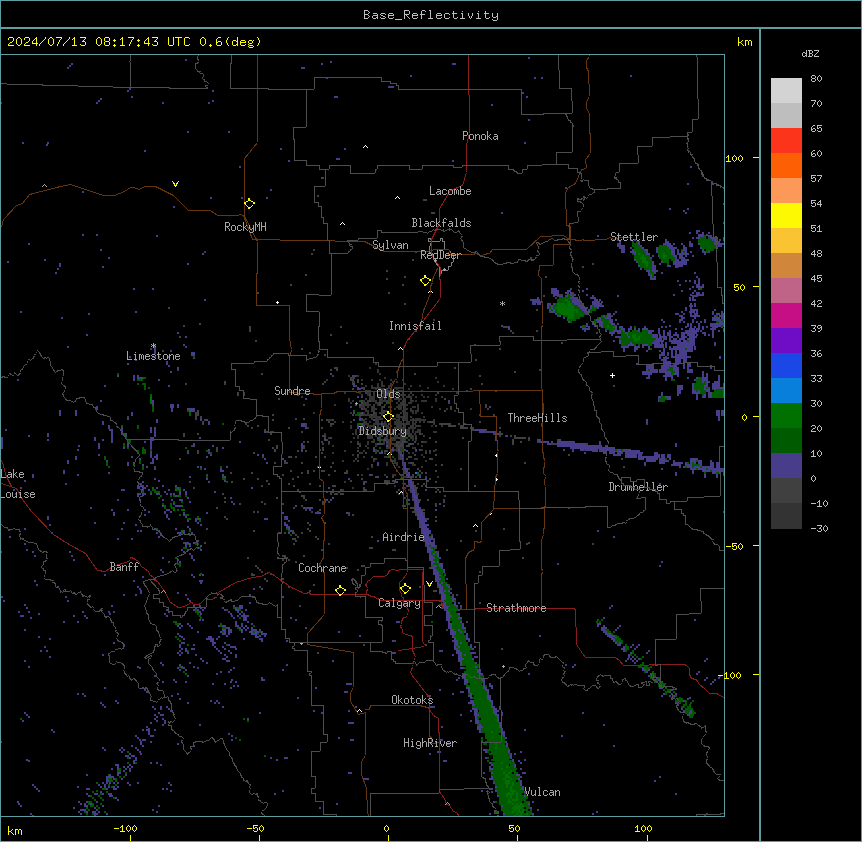Click the Sylvan label
Screen dimensions: 862x842
click(390, 245)
